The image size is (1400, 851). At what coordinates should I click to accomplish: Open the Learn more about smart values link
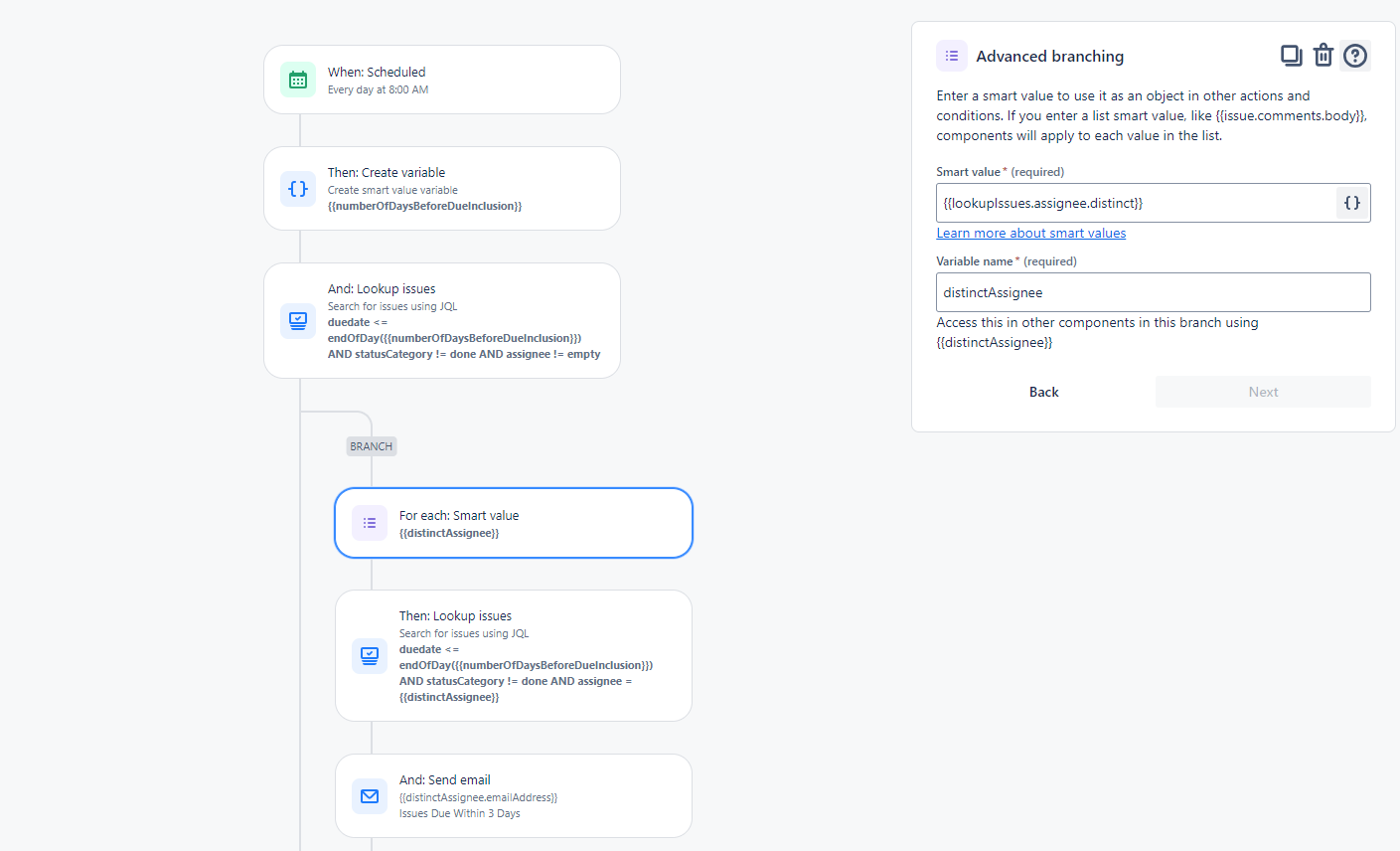tap(1030, 233)
